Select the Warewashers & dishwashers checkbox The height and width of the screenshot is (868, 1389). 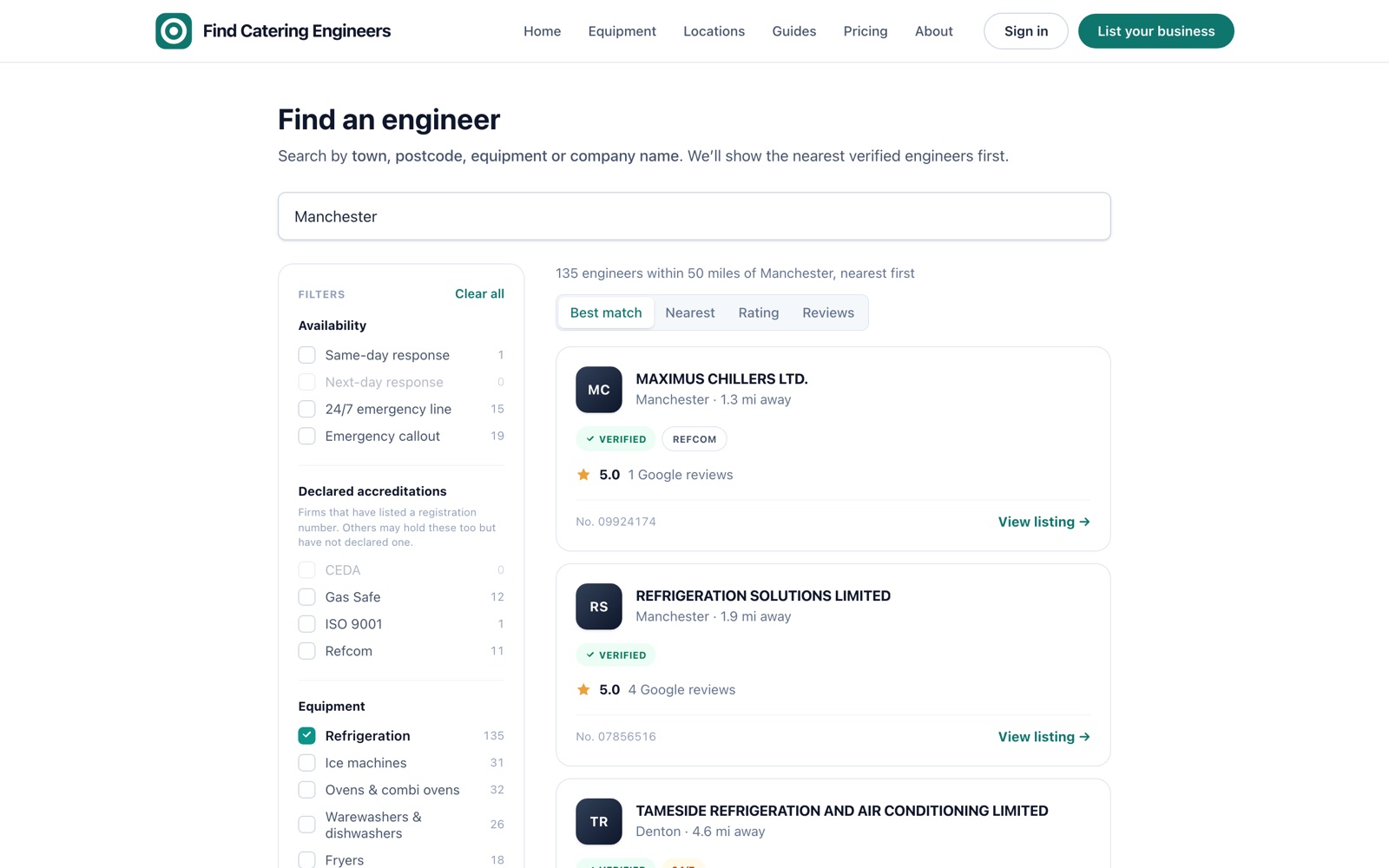coord(306,825)
